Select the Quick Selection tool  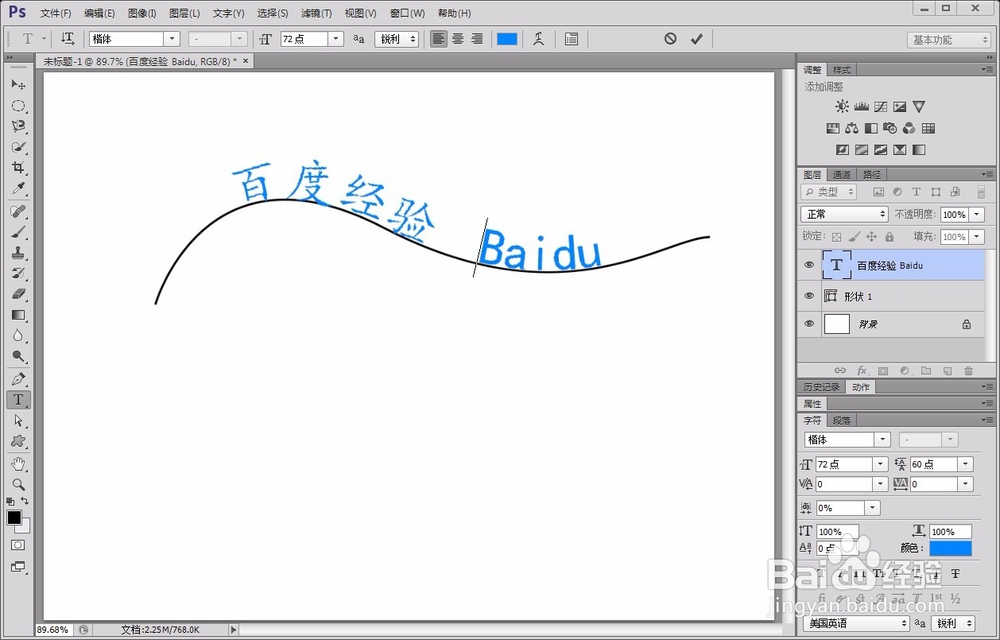click(18, 147)
